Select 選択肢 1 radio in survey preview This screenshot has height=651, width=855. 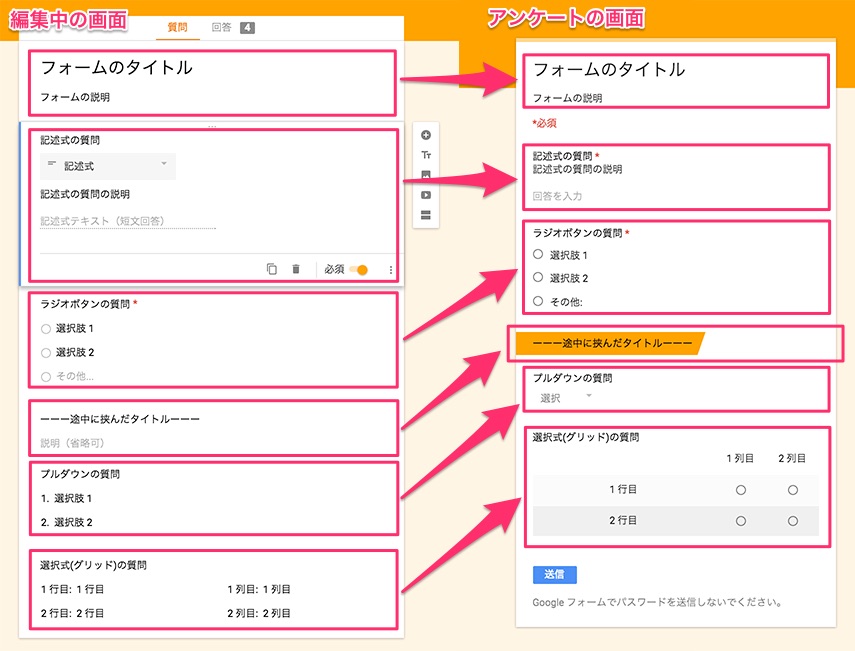coord(538,255)
